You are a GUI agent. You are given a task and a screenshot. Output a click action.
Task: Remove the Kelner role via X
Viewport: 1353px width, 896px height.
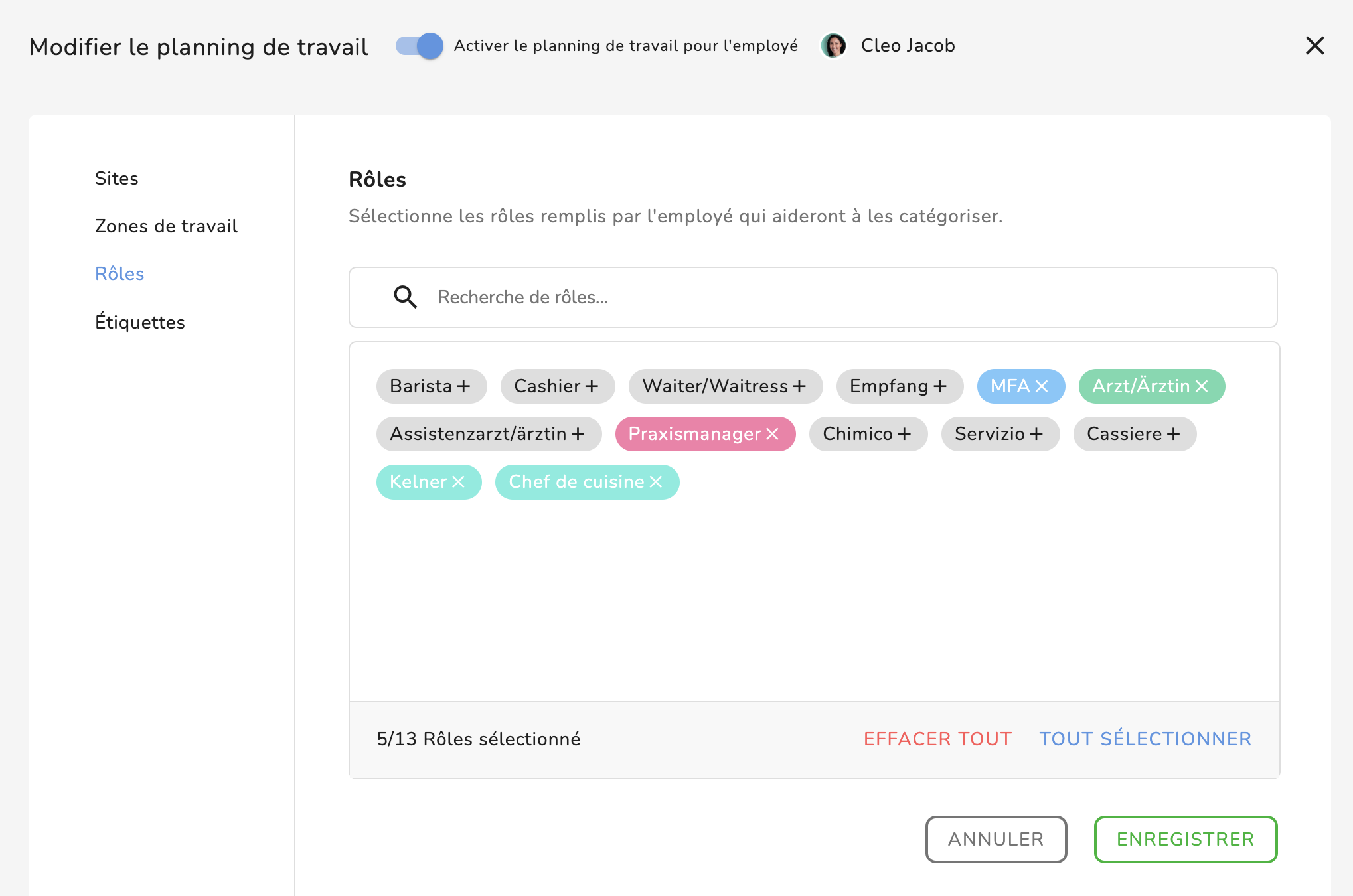pos(458,482)
